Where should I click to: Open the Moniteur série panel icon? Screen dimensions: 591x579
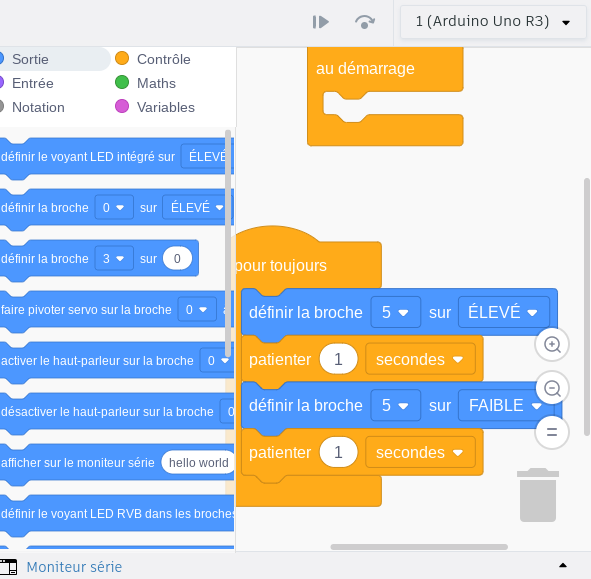click(x=8, y=567)
